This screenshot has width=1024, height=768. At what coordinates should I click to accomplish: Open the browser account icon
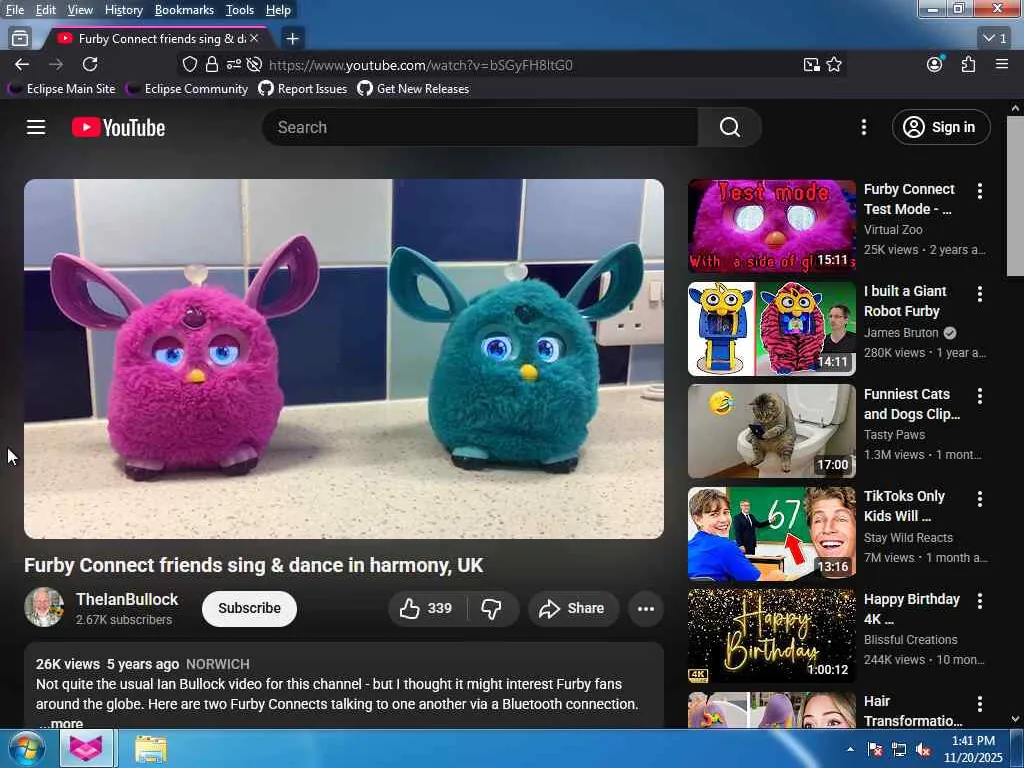point(935,65)
